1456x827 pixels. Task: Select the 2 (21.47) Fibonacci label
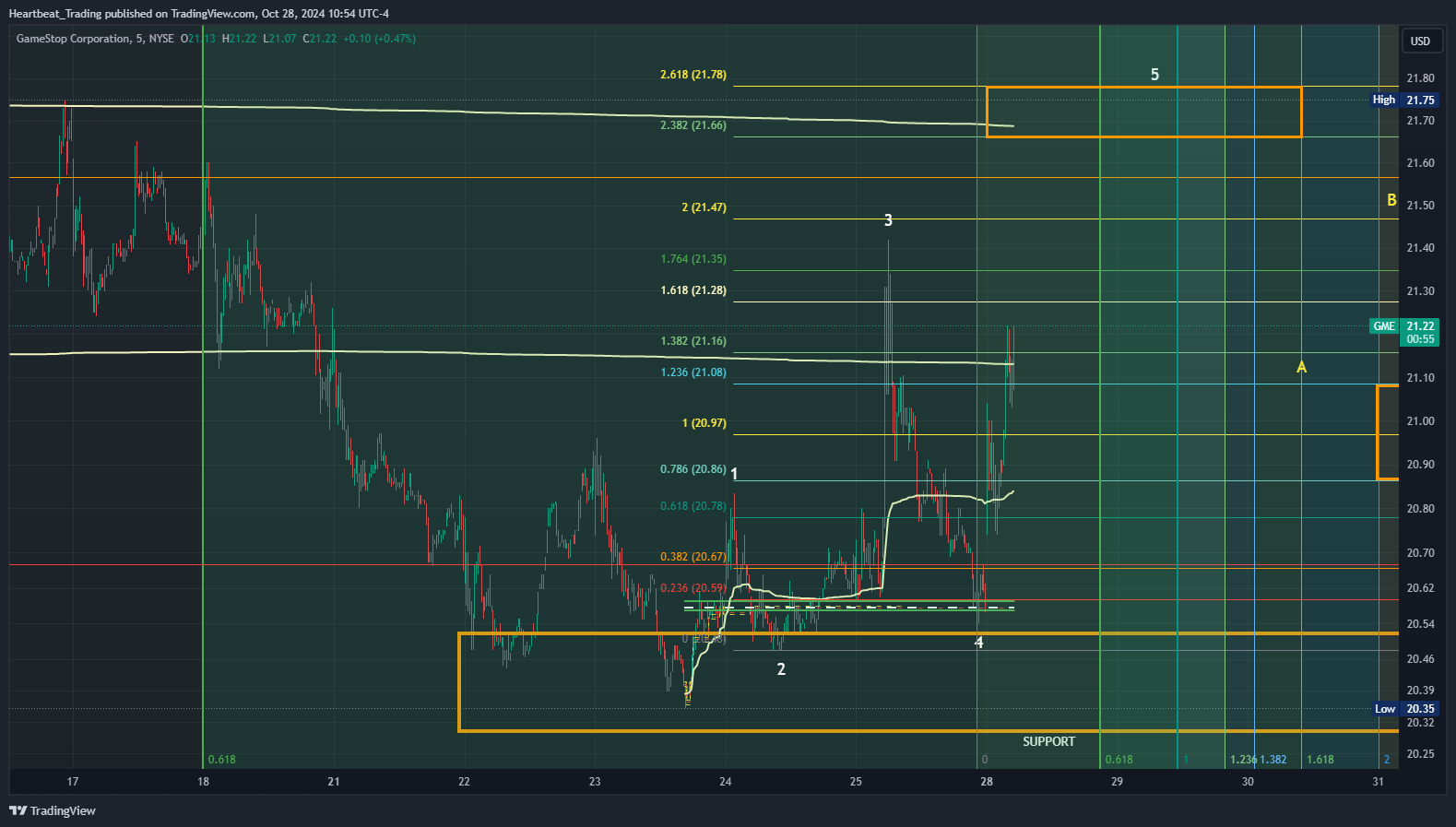pyautogui.click(x=704, y=207)
